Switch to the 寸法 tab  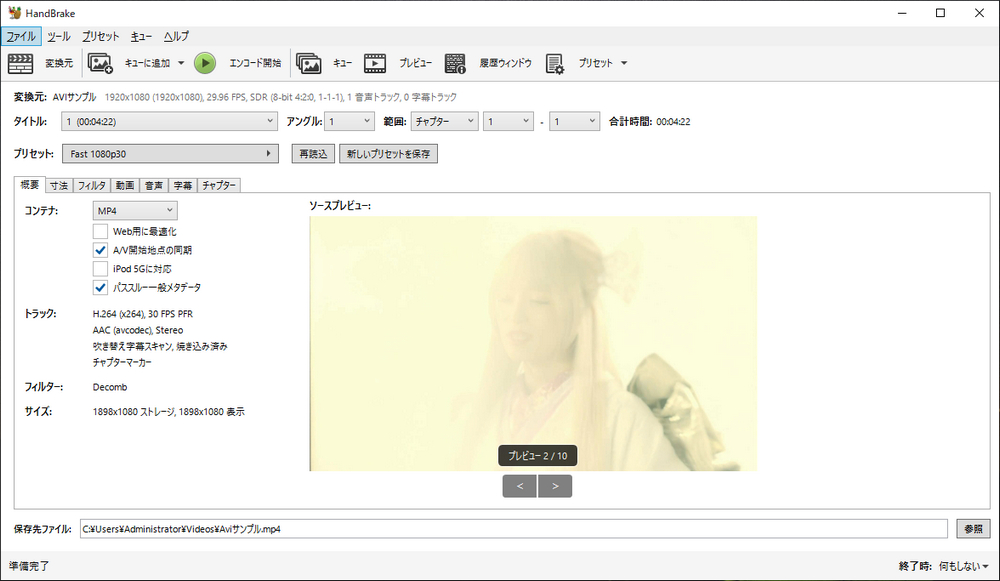[x=59, y=186]
